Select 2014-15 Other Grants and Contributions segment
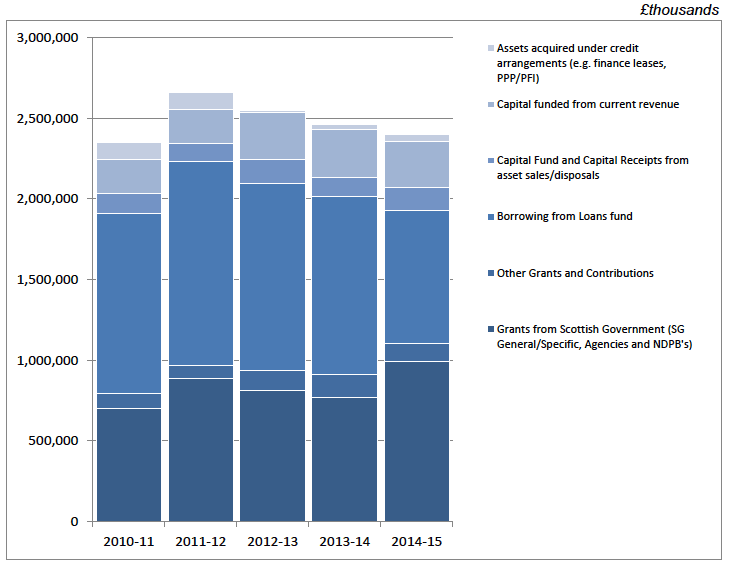This screenshot has height=568, width=730. [417, 352]
